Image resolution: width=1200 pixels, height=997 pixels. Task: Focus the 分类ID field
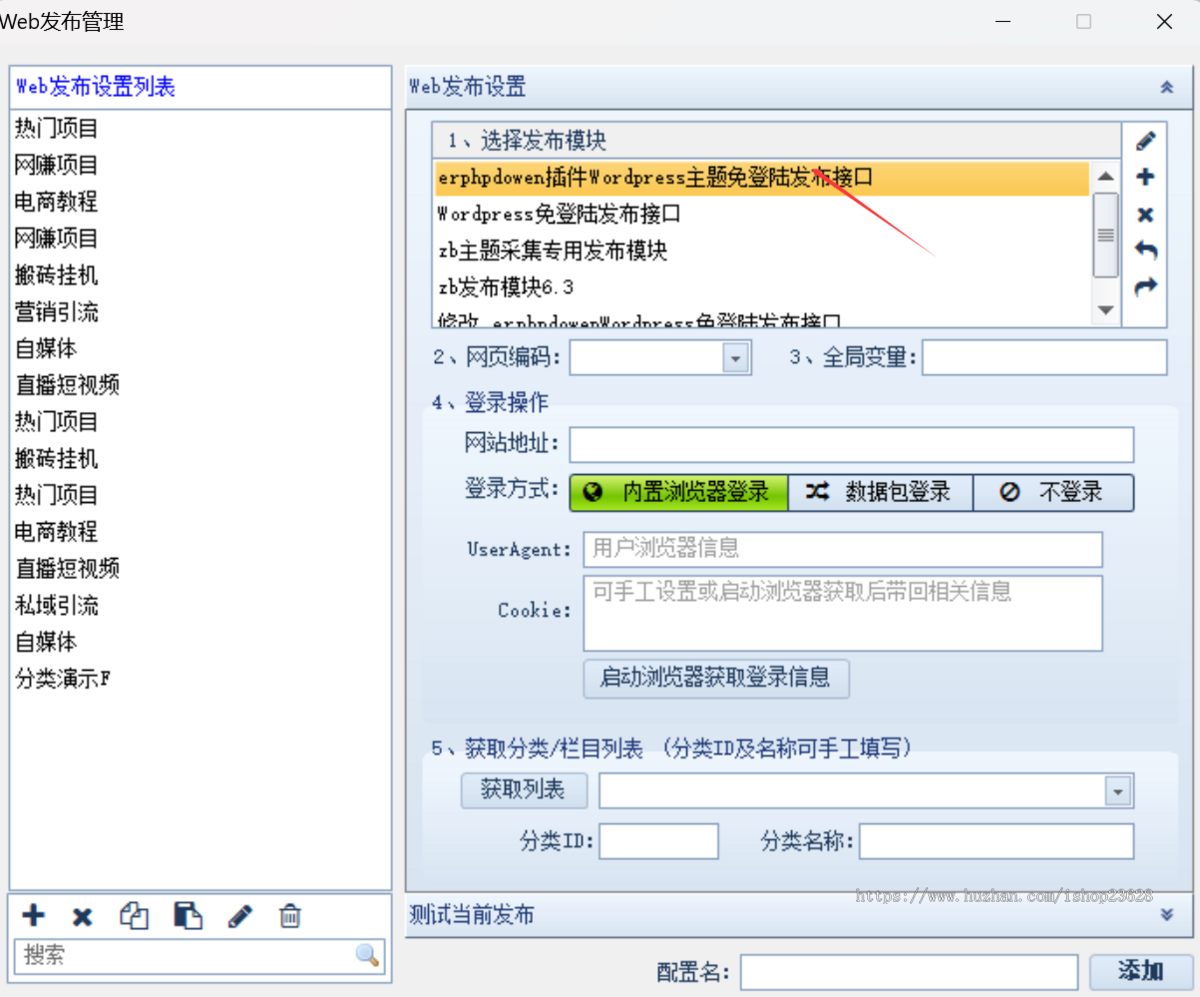click(659, 842)
